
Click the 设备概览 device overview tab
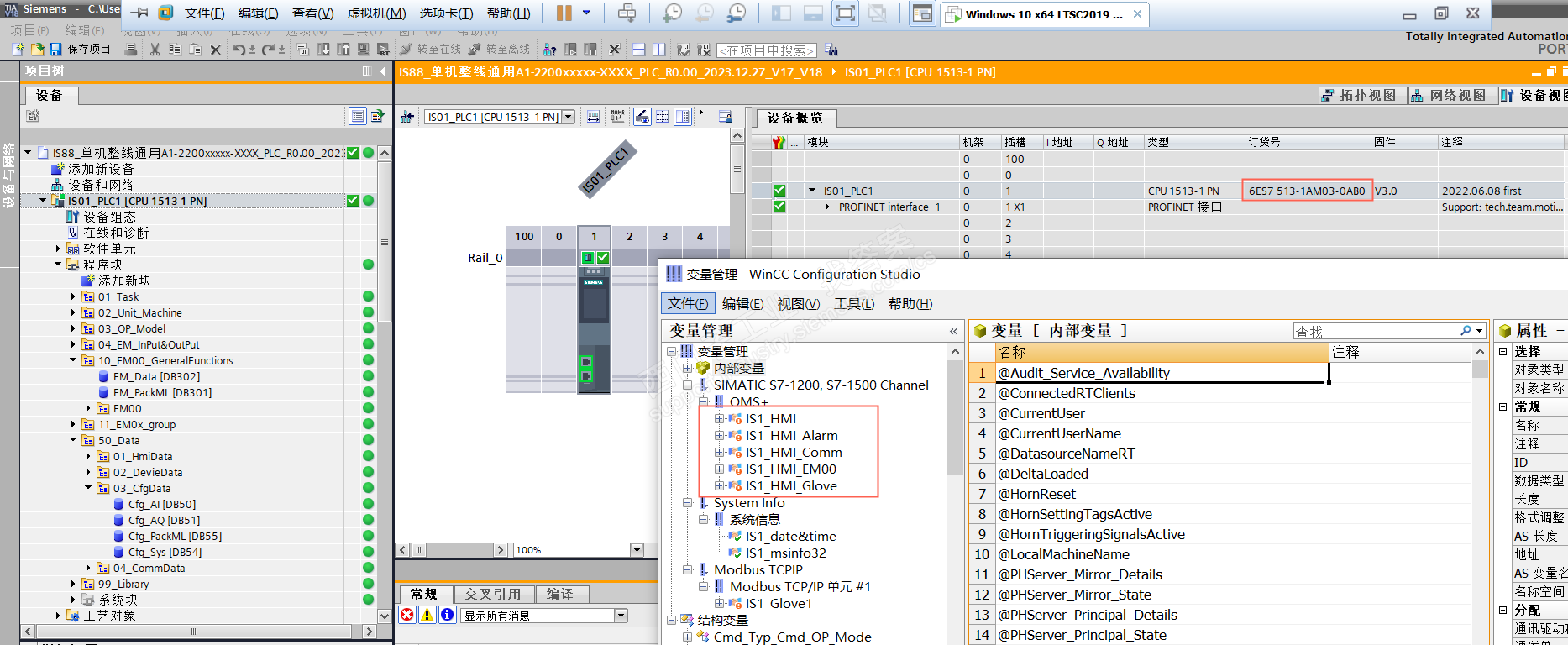coord(795,118)
